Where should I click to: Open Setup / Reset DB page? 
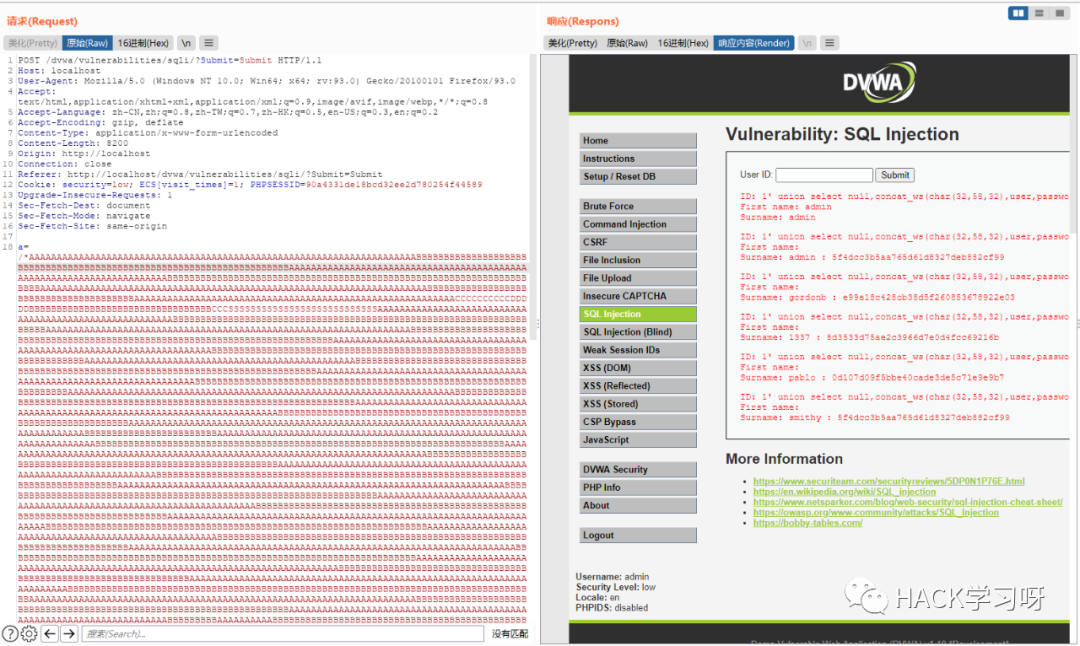(638, 176)
